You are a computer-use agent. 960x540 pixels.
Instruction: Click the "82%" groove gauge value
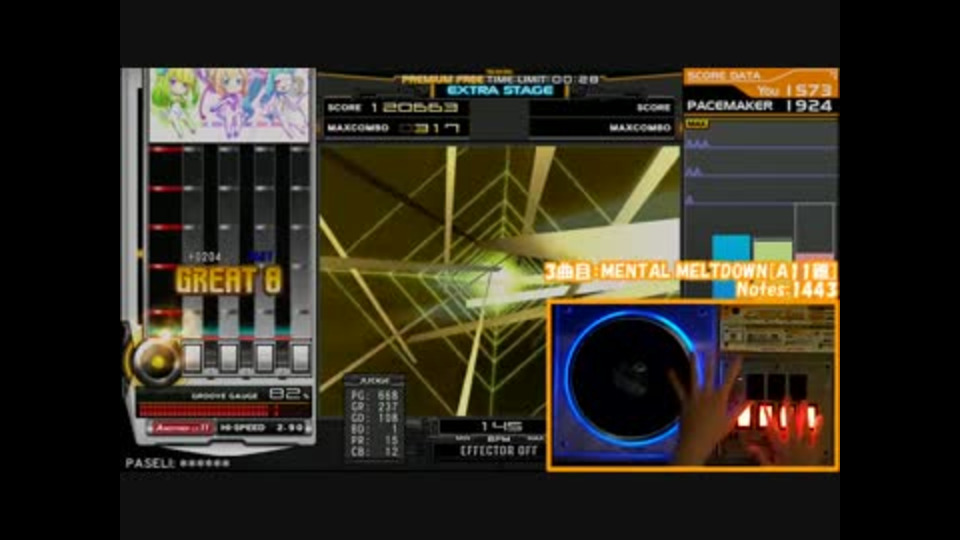coord(289,394)
